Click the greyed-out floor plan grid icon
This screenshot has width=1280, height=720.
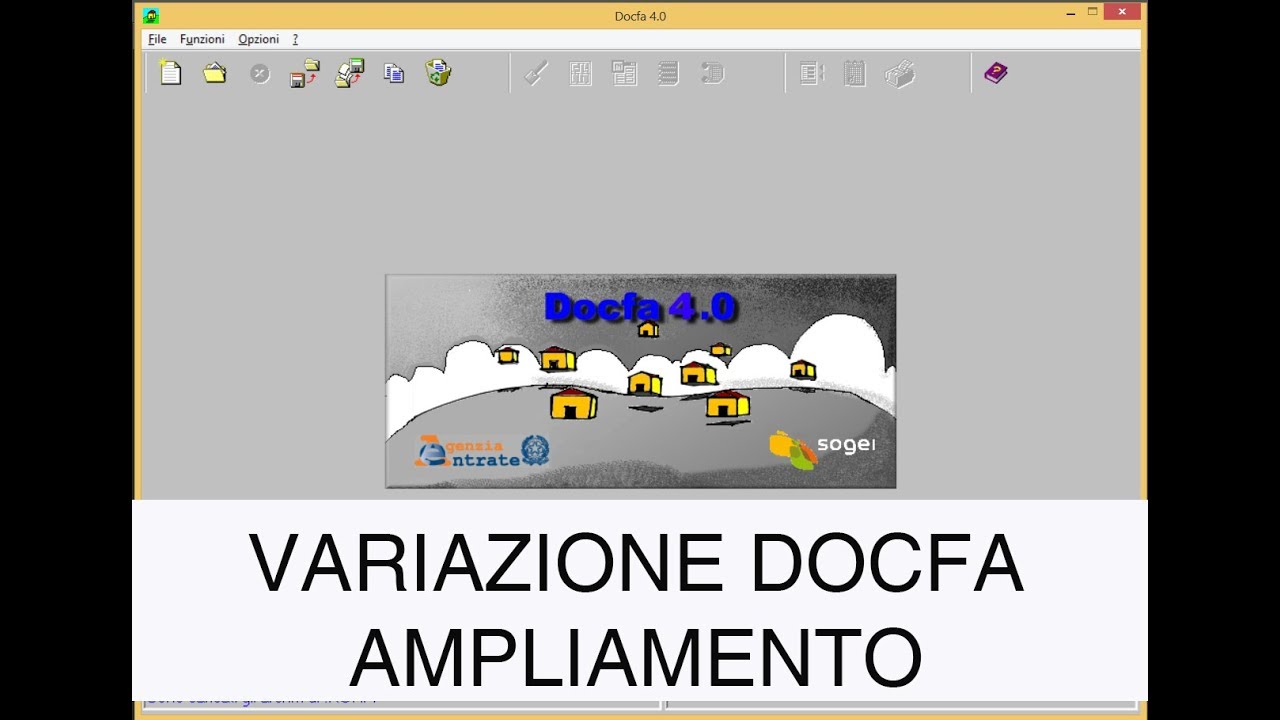(581, 73)
